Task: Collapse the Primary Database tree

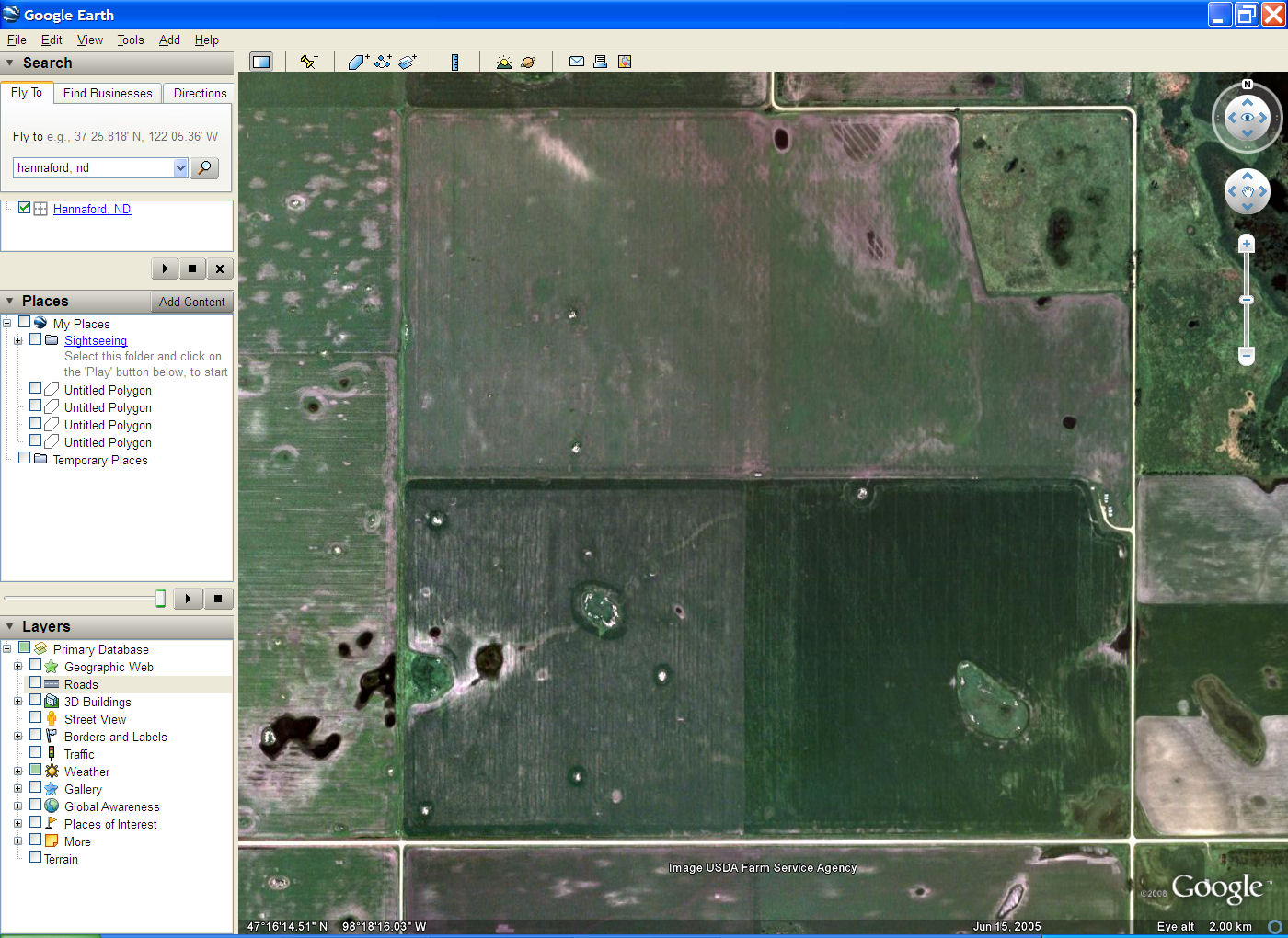Action: [x=6, y=648]
